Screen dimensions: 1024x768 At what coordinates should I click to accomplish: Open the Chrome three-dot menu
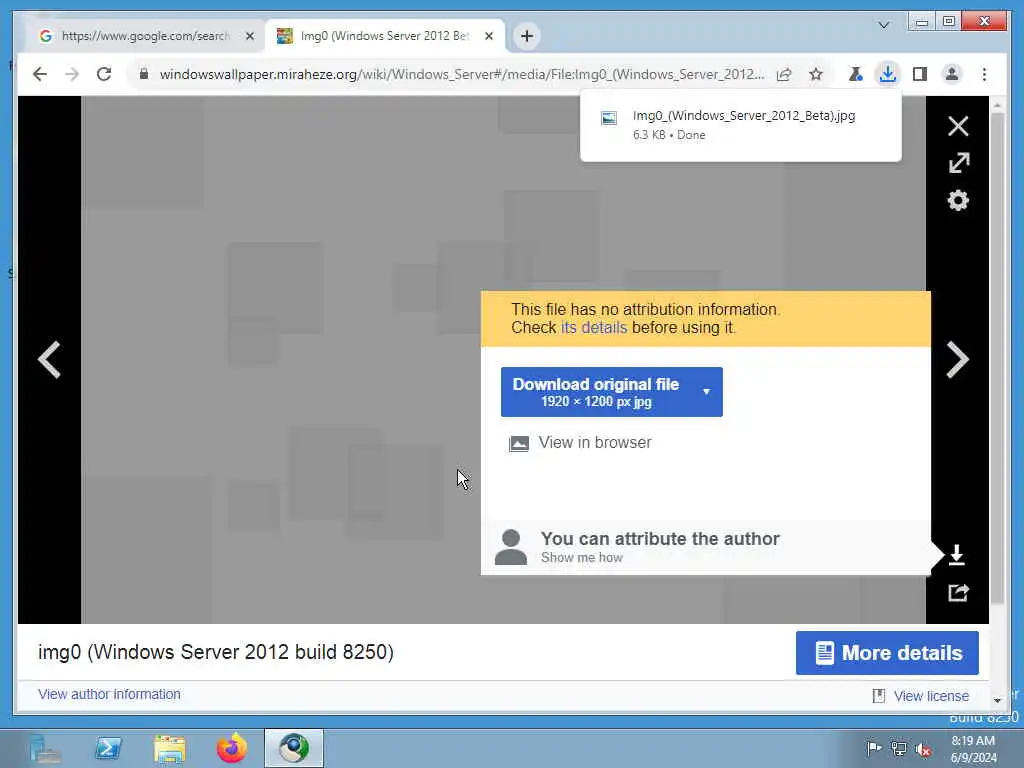[984, 74]
